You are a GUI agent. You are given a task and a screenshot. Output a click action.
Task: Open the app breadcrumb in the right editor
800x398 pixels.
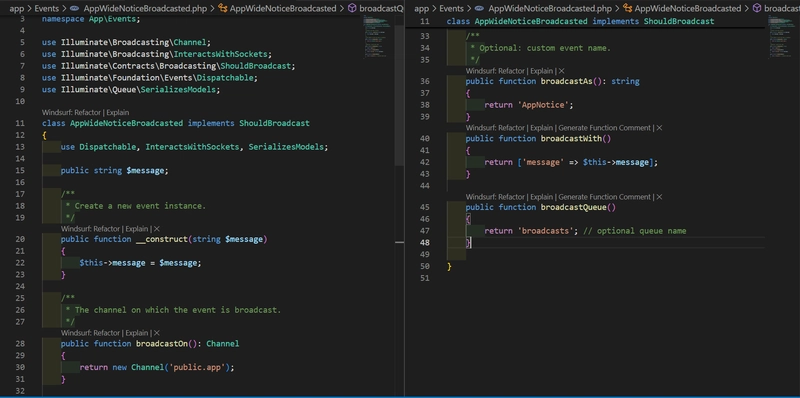point(421,8)
